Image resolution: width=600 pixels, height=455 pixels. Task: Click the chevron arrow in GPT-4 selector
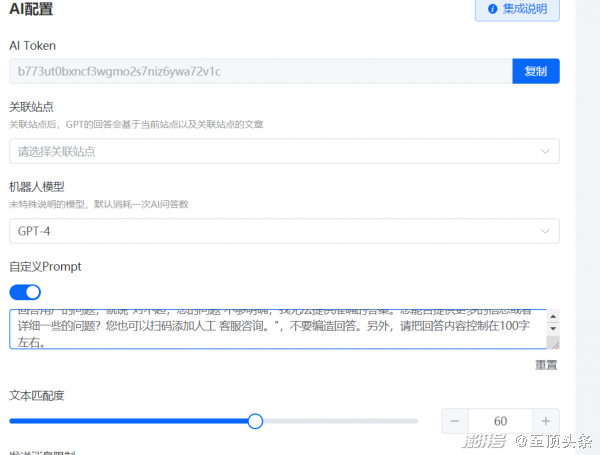(x=545, y=231)
